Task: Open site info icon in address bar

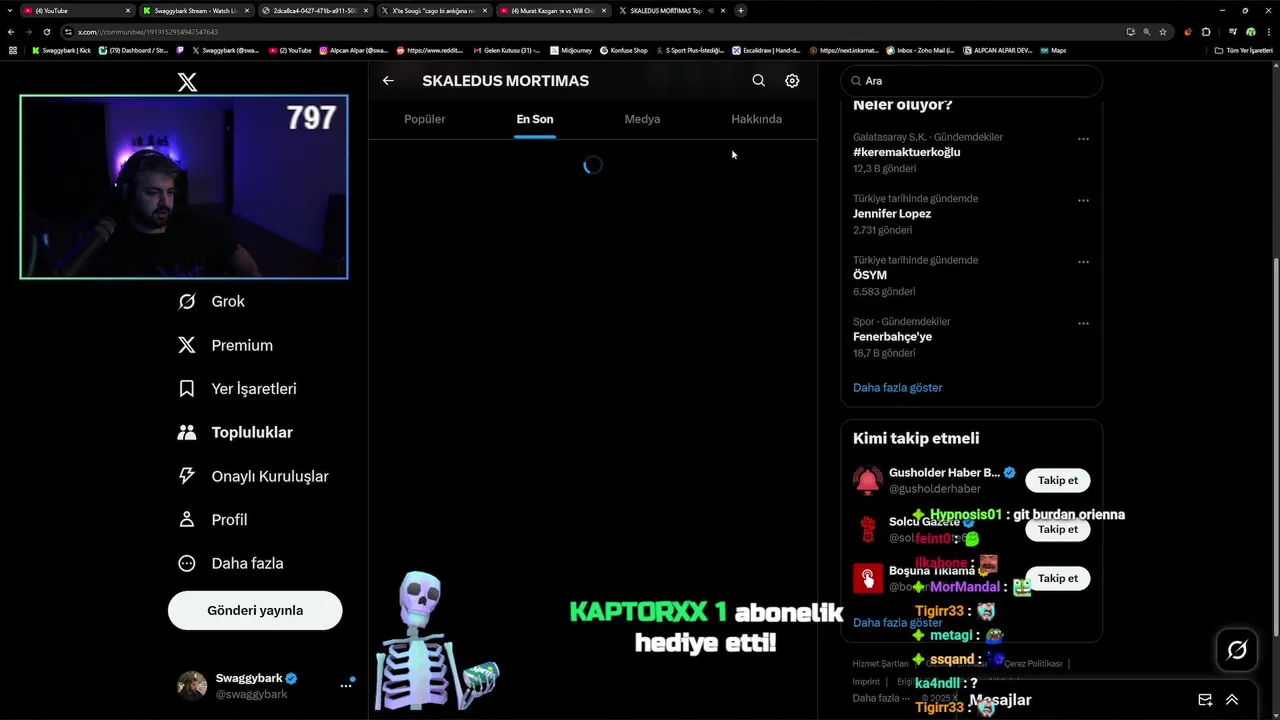Action: click(x=68, y=31)
